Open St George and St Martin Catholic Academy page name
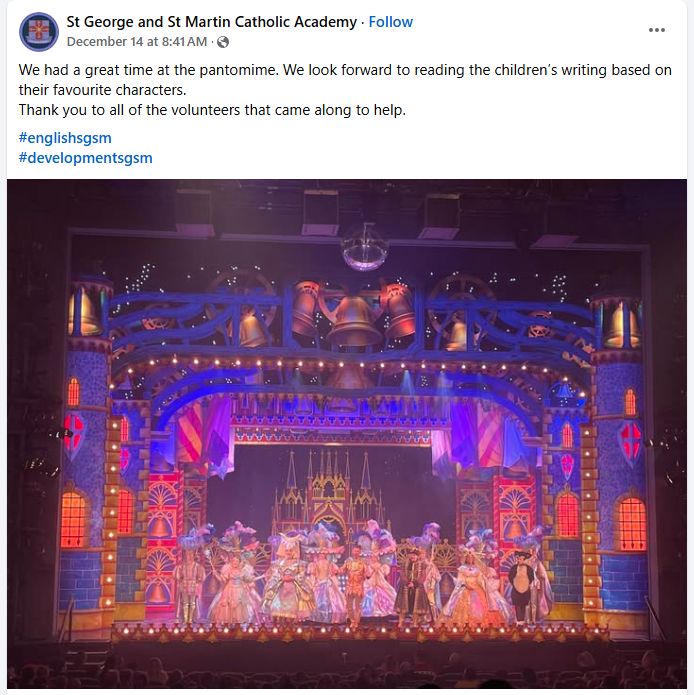Viewport: 694px width, 695px height. pos(211,22)
